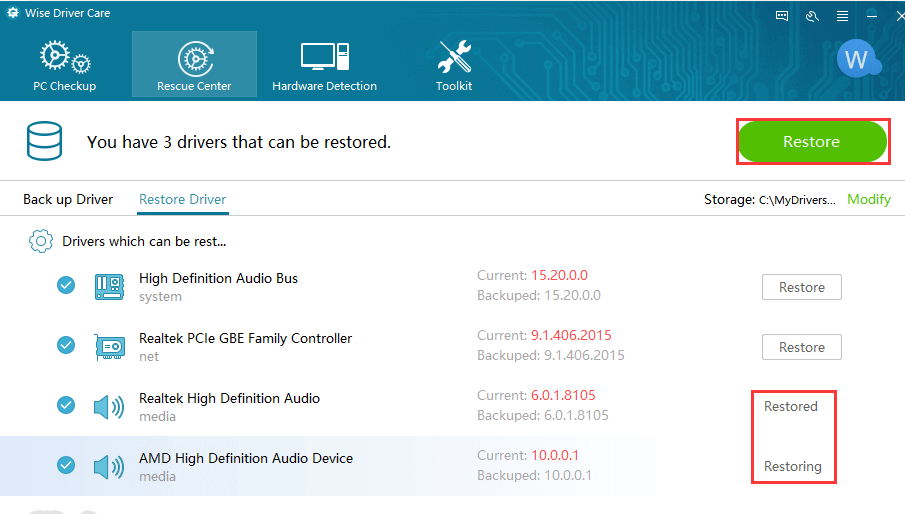Restore the Realtek PCIe GBE driver
Screen dimensions: 905x514
tap(802, 347)
